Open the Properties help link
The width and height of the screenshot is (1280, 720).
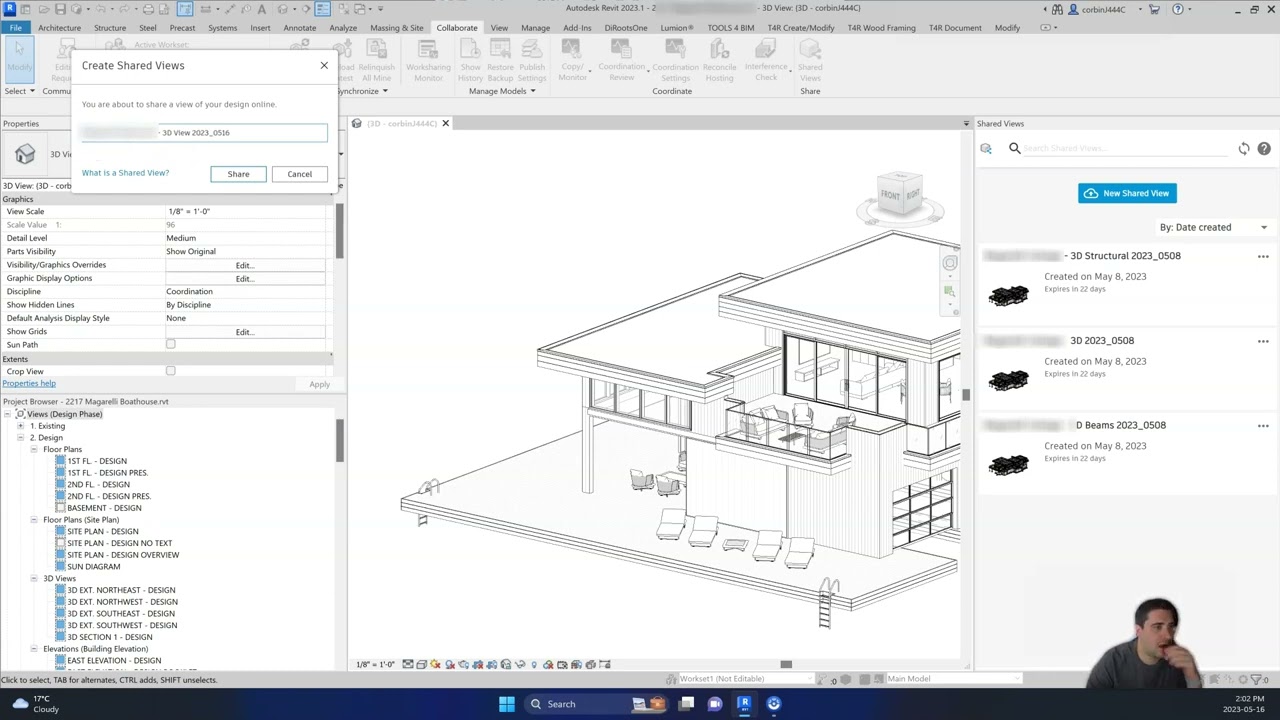pos(29,384)
